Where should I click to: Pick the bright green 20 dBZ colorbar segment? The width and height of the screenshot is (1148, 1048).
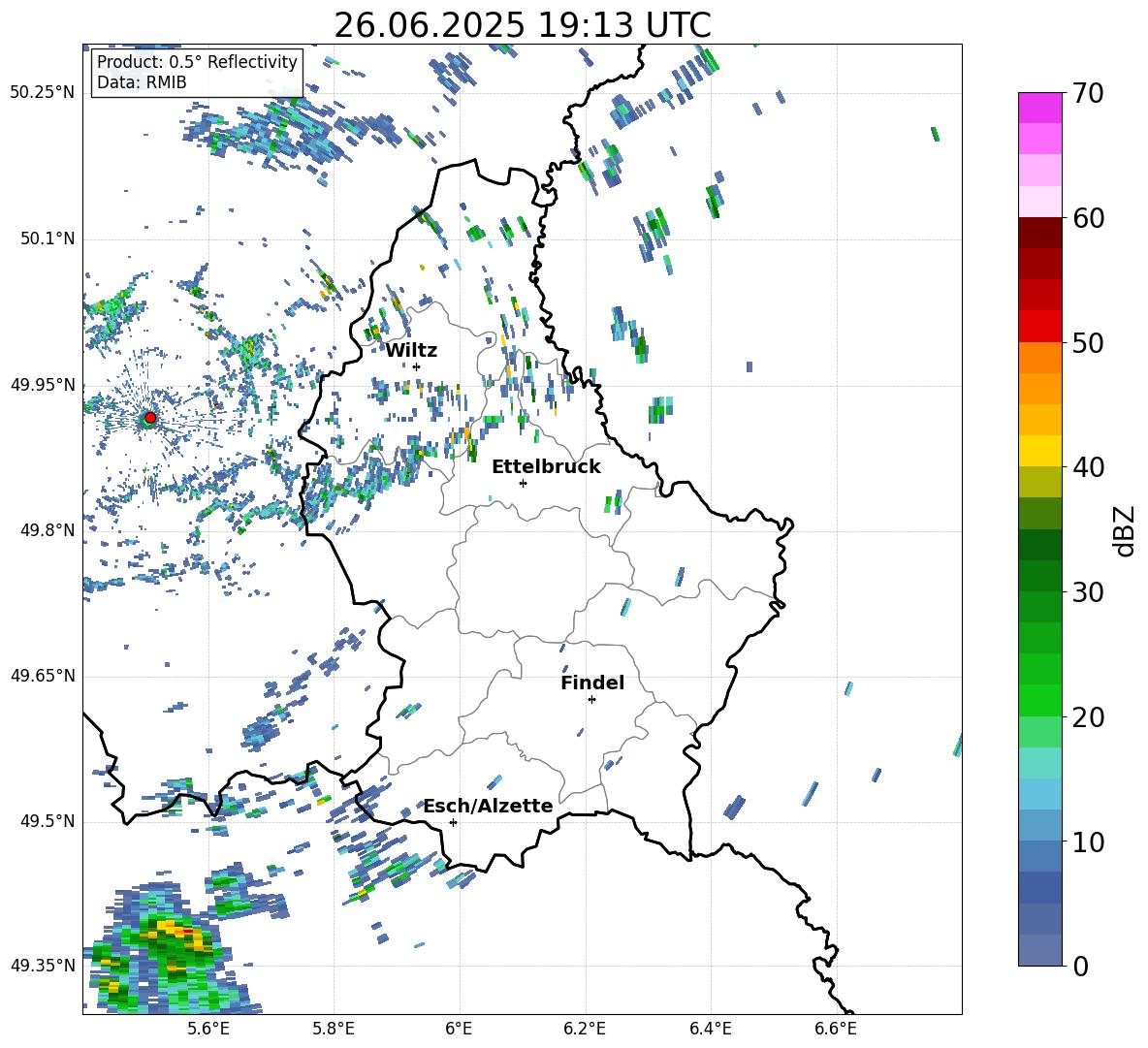[1039, 700]
